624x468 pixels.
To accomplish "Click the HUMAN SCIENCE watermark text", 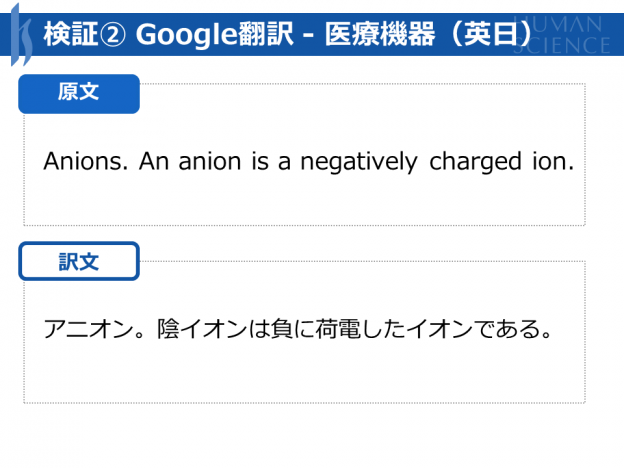I will tap(561, 35).
